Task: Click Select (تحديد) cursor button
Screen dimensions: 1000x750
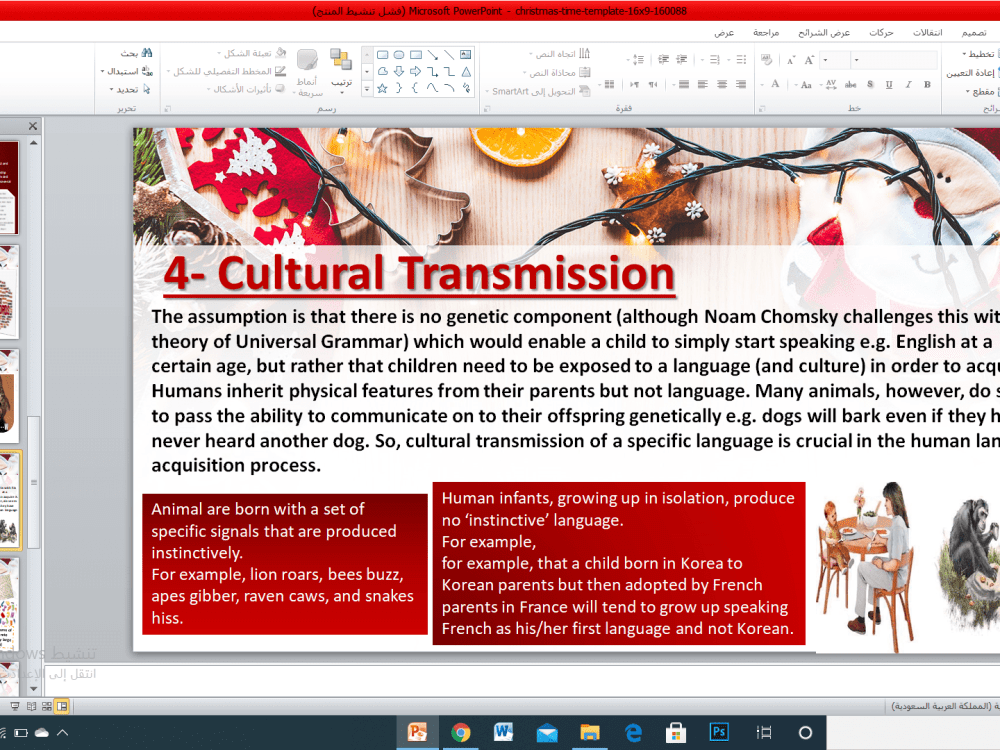Action: pyautogui.click(x=131, y=89)
